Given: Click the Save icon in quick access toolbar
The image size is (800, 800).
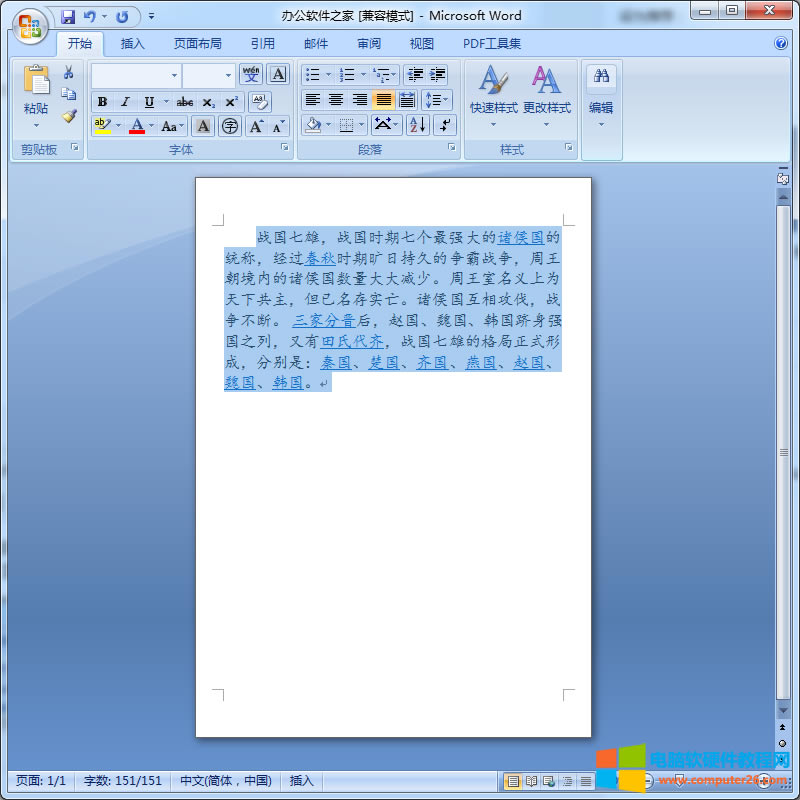Looking at the screenshot, I should coord(68,16).
